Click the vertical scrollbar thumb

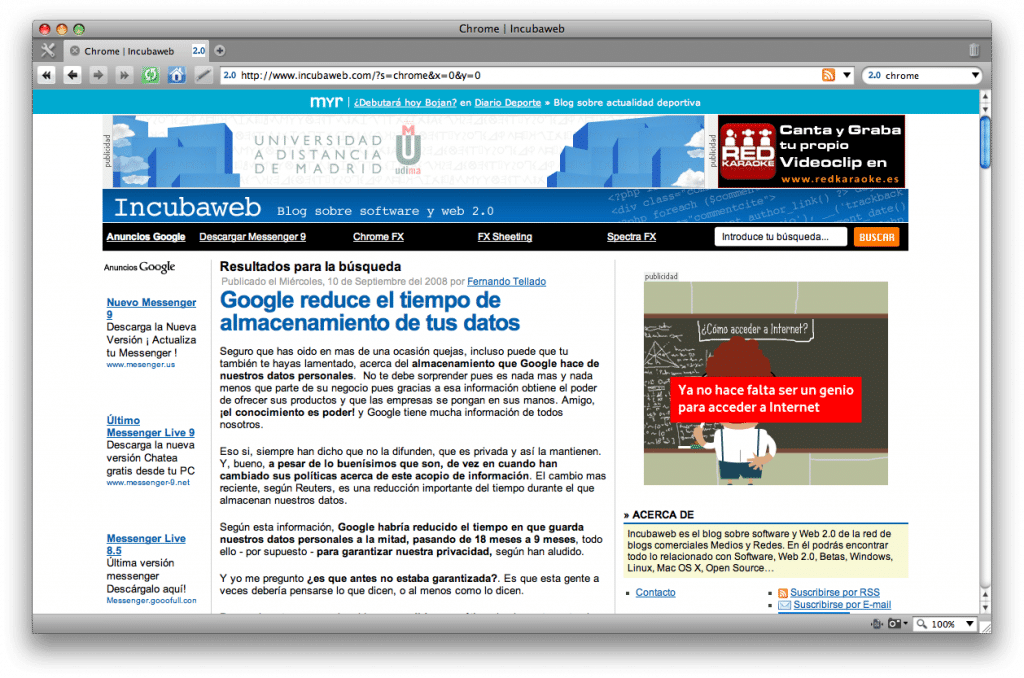(985, 142)
